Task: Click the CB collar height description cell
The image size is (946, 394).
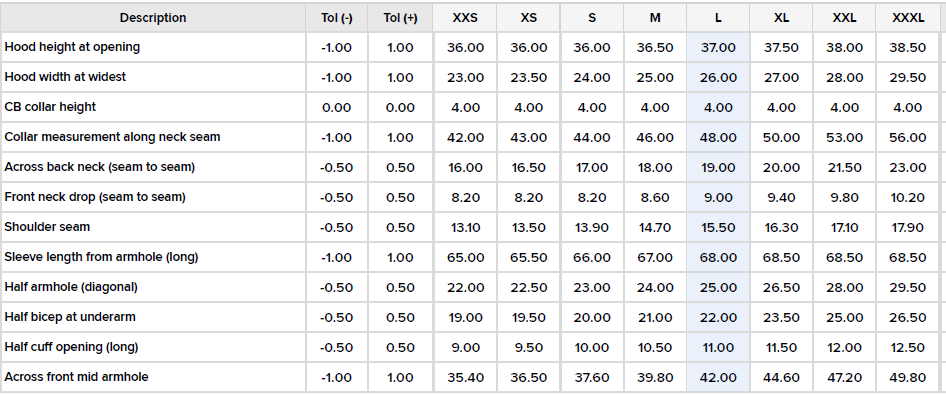Action: [153, 107]
